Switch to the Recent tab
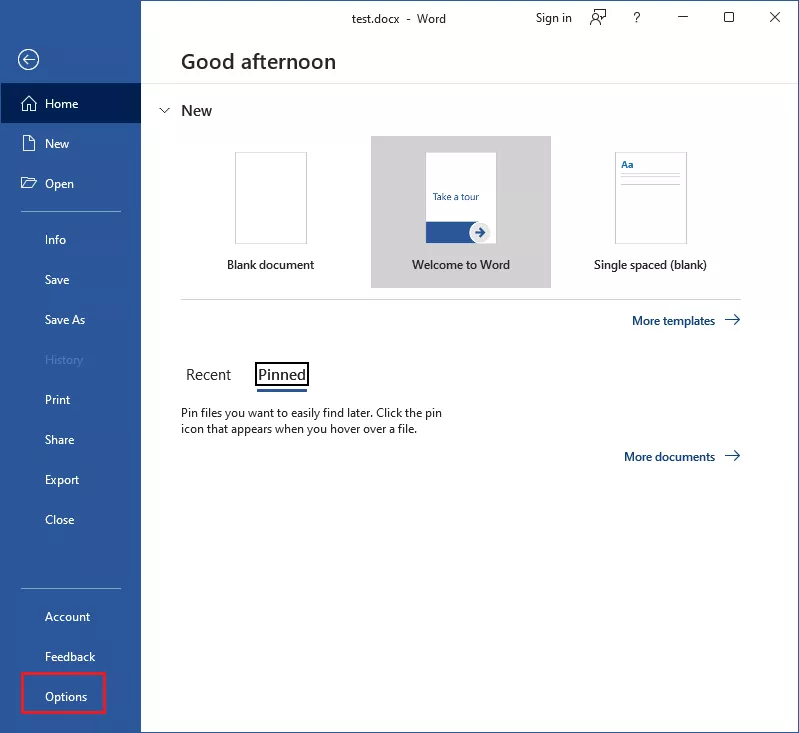799x733 pixels. coord(208,375)
